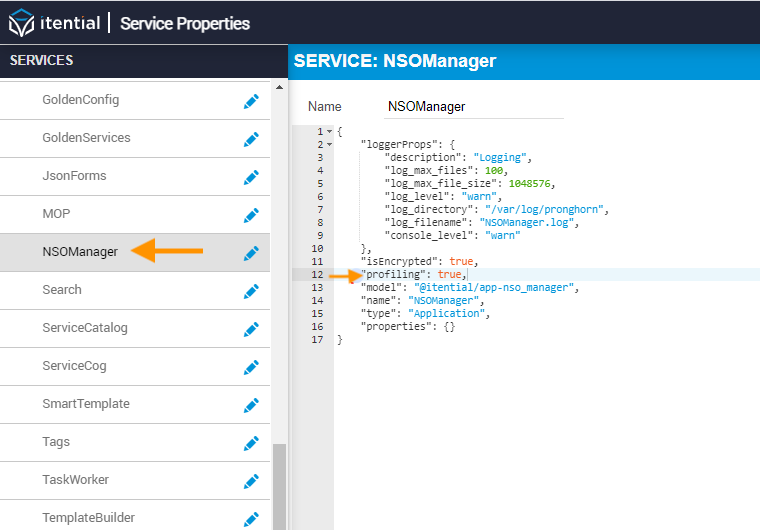760x530 pixels.
Task: Click pencil icon for TemplateBuilder
Action: 251,519
